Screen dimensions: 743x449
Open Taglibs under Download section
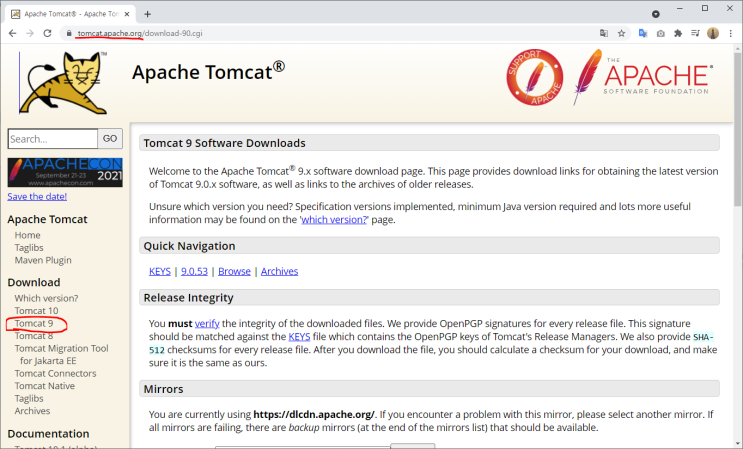tap(29, 398)
